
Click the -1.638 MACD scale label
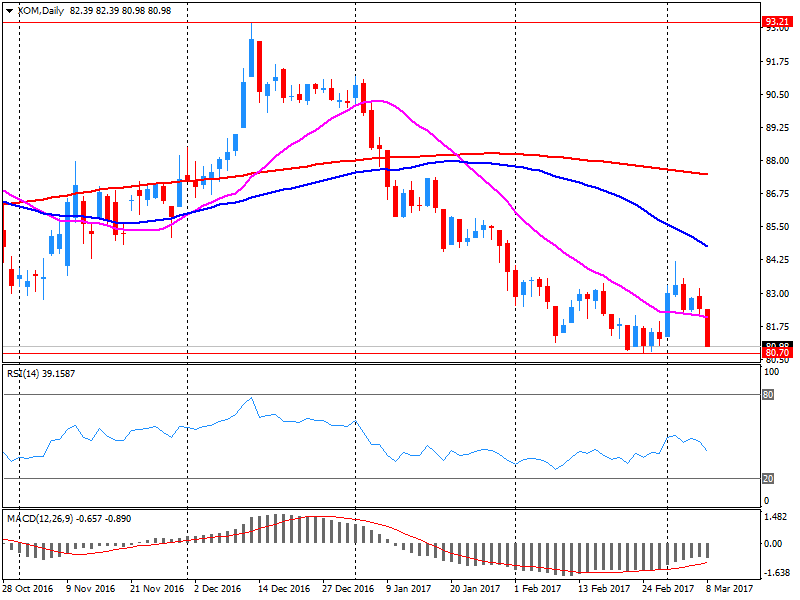pos(776,572)
